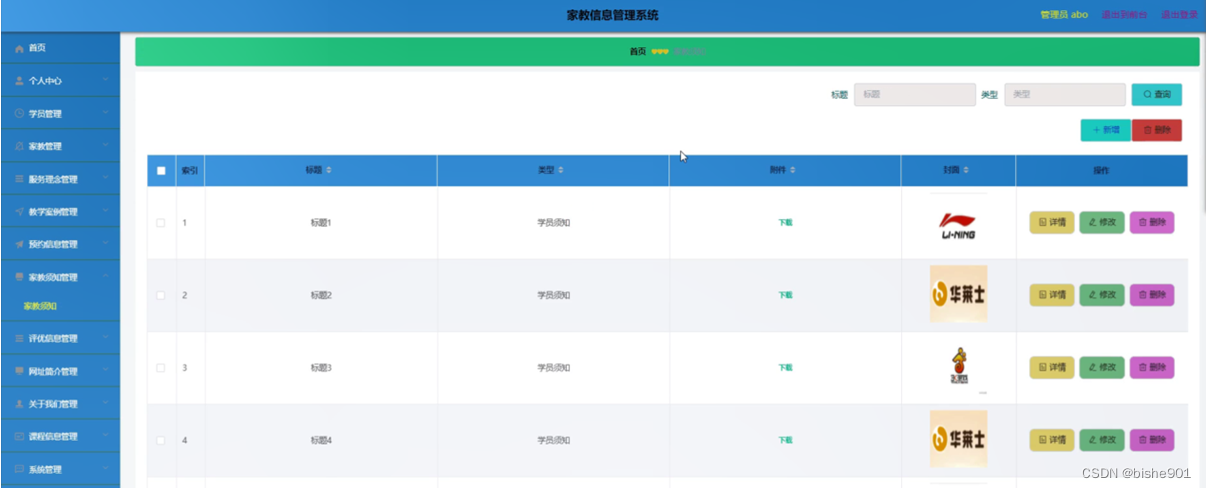Screen dimensions: 1206x488
Task: Click 修改 button for row 标题4
Action: (1102, 440)
